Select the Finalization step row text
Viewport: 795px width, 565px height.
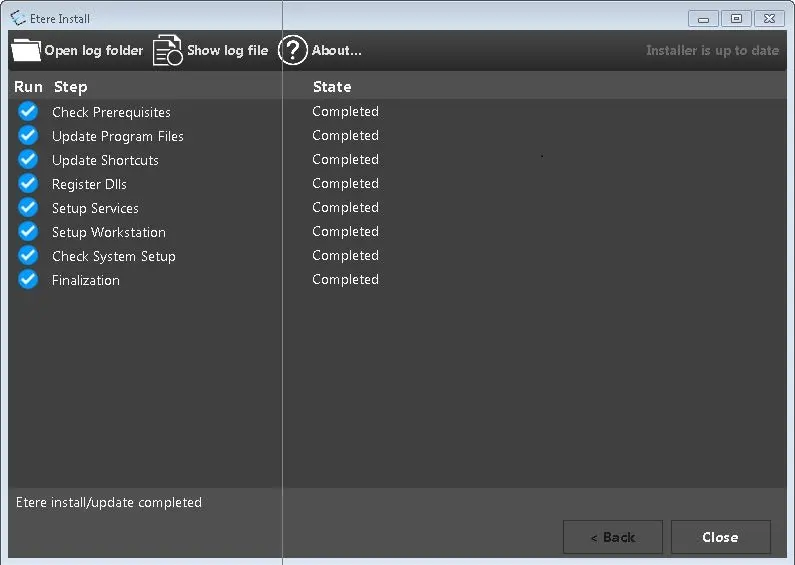point(86,281)
